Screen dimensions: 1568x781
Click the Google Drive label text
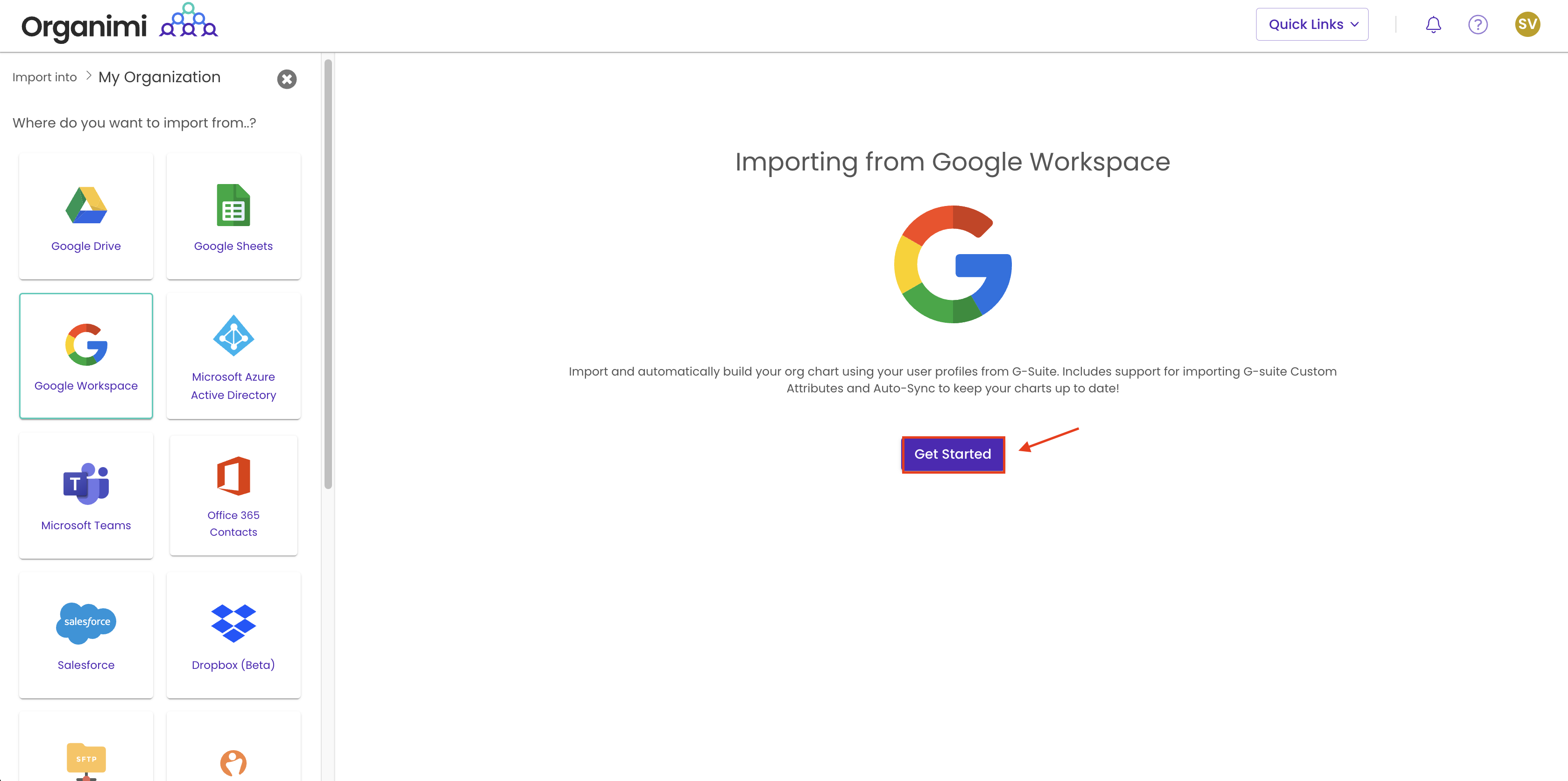click(86, 246)
